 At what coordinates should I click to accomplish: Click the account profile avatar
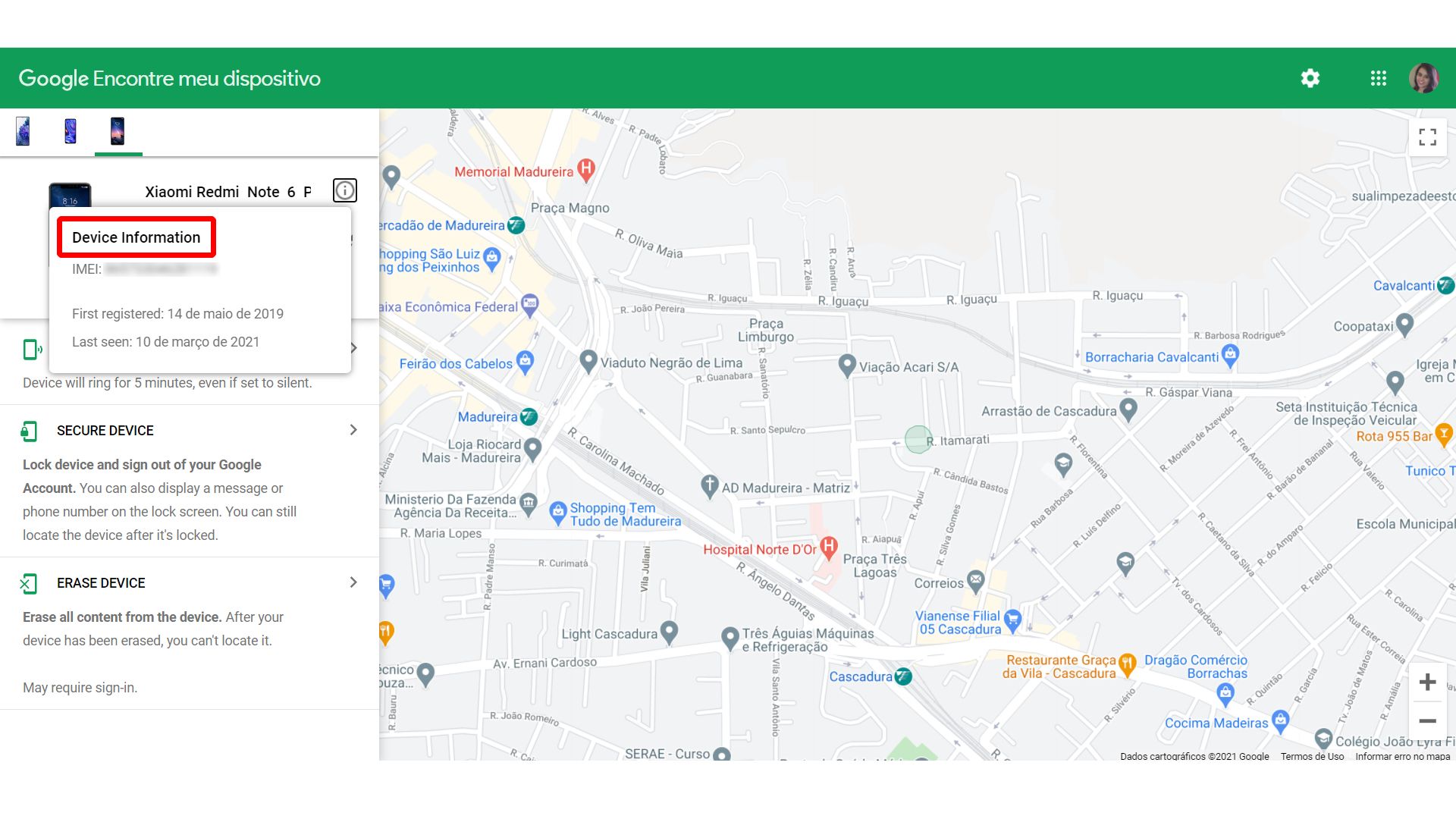click(1423, 78)
